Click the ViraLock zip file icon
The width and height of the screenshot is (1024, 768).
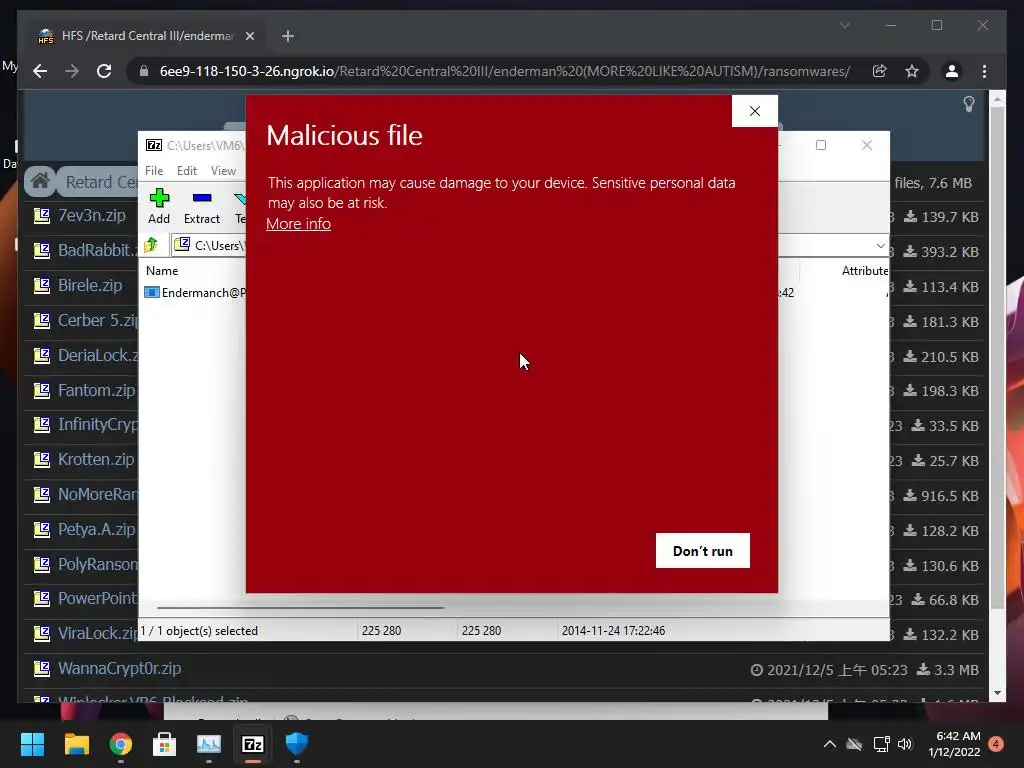[42, 633]
